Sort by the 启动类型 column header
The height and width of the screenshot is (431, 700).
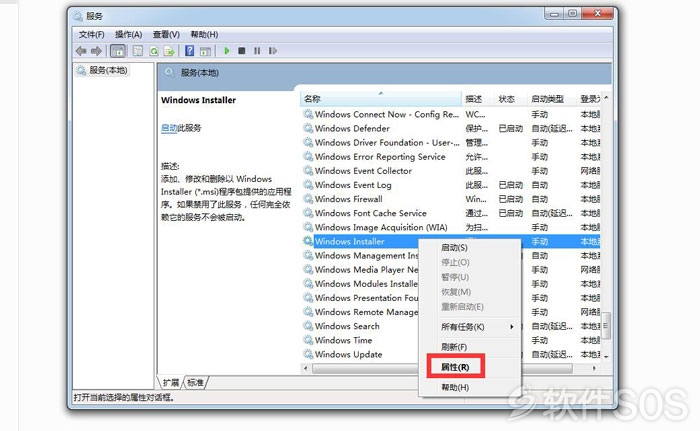click(x=551, y=99)
